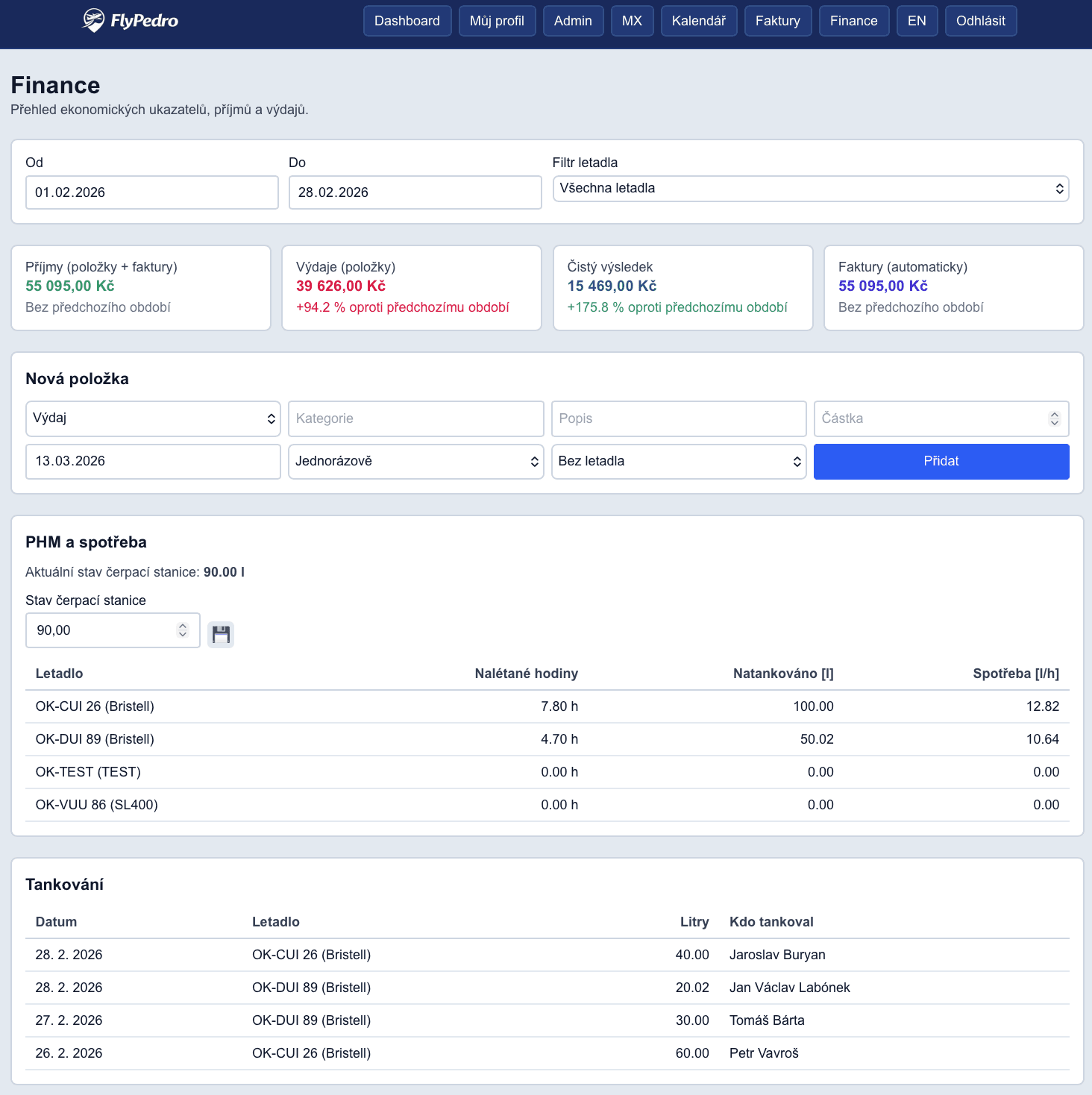The image size is (1092, 1095).
Task: Expand the Výdaj type dropdown
Action: click(153, 418)
